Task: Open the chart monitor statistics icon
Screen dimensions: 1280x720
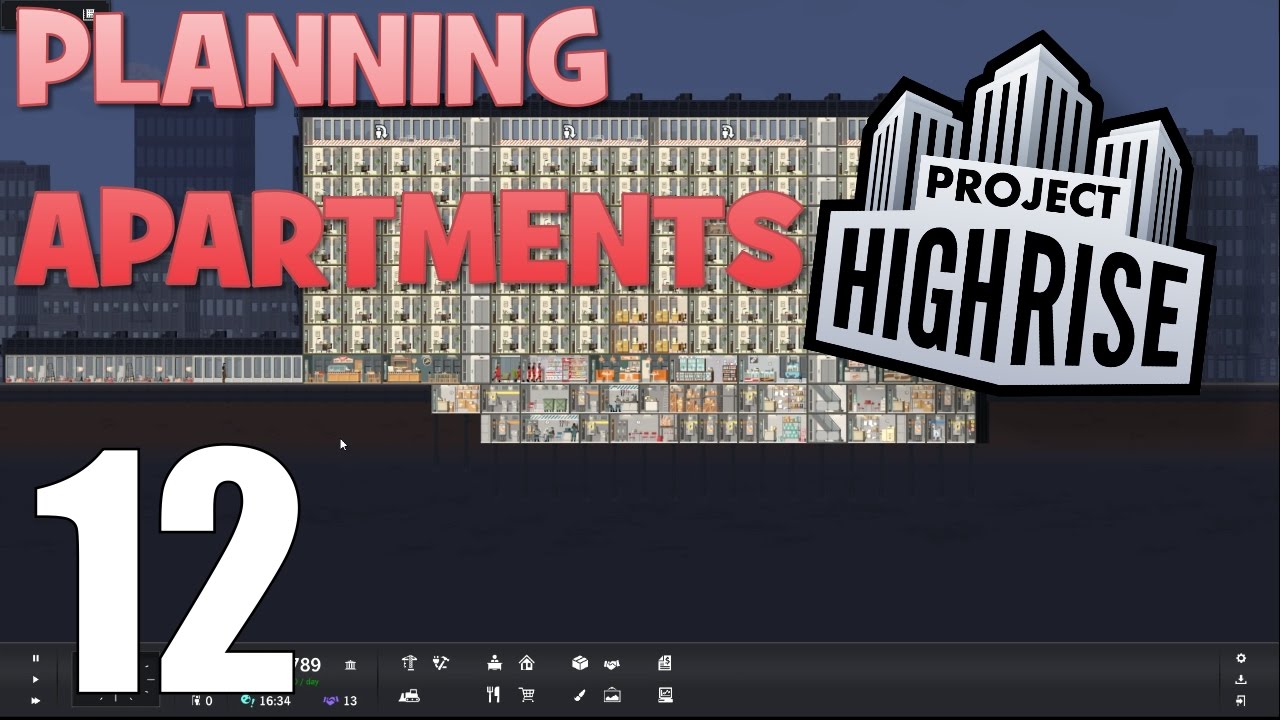Action: [665, 694]
